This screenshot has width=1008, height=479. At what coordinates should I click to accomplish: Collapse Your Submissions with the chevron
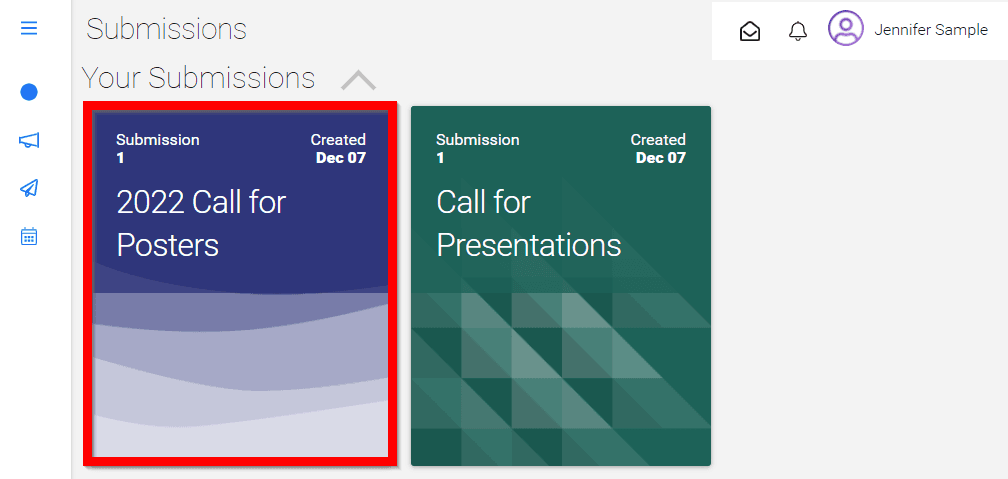[358, 80]
